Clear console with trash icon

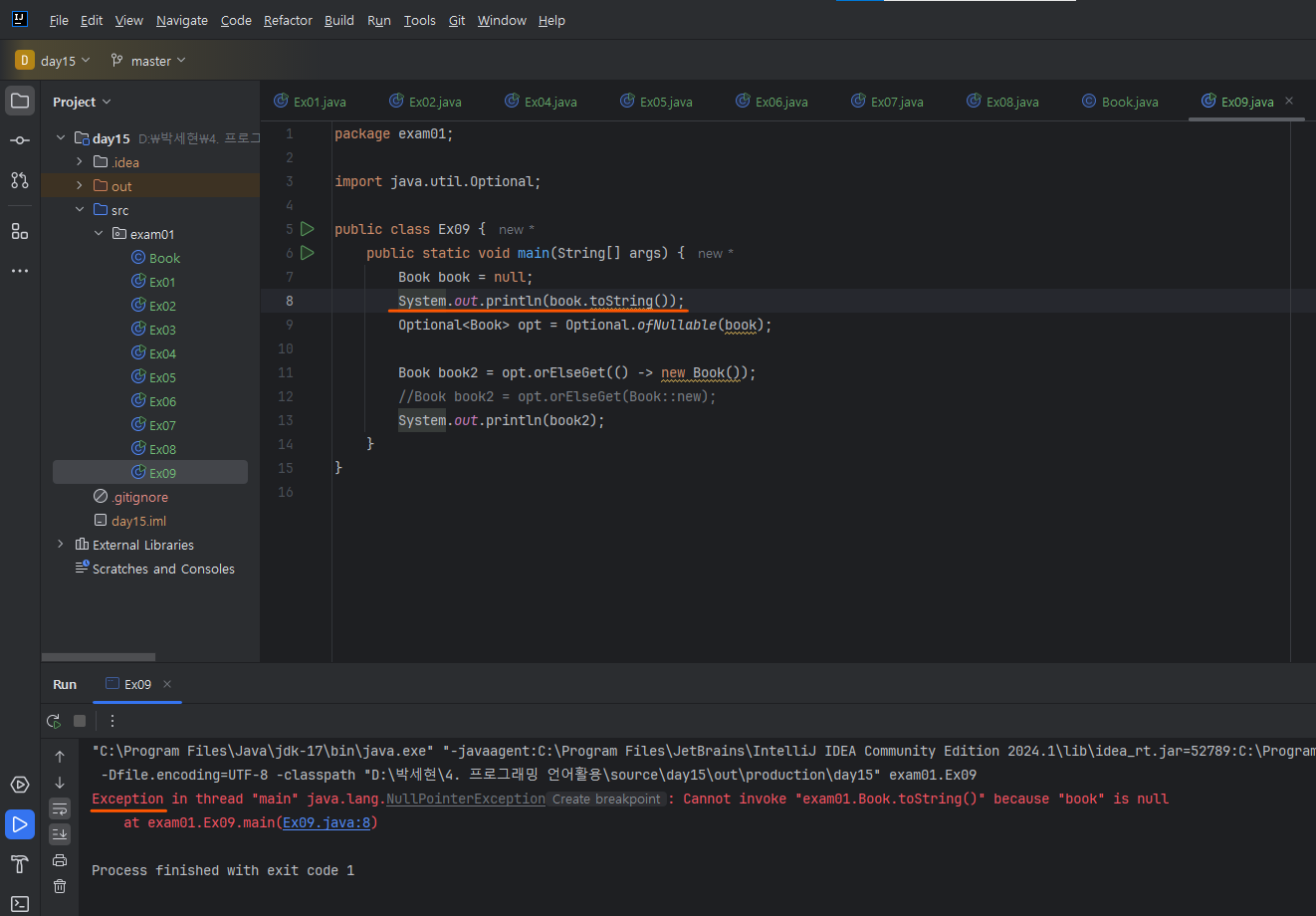pos(60,886)
